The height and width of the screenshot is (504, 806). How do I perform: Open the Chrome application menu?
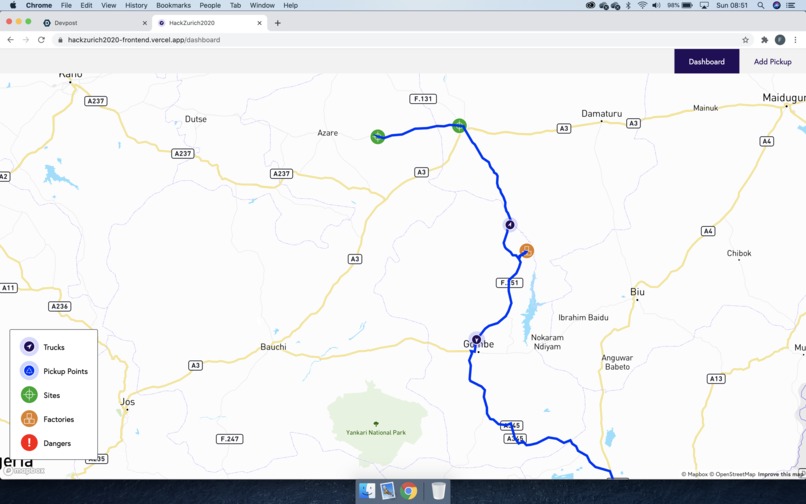pyautogui.click(x=39, y=5)
